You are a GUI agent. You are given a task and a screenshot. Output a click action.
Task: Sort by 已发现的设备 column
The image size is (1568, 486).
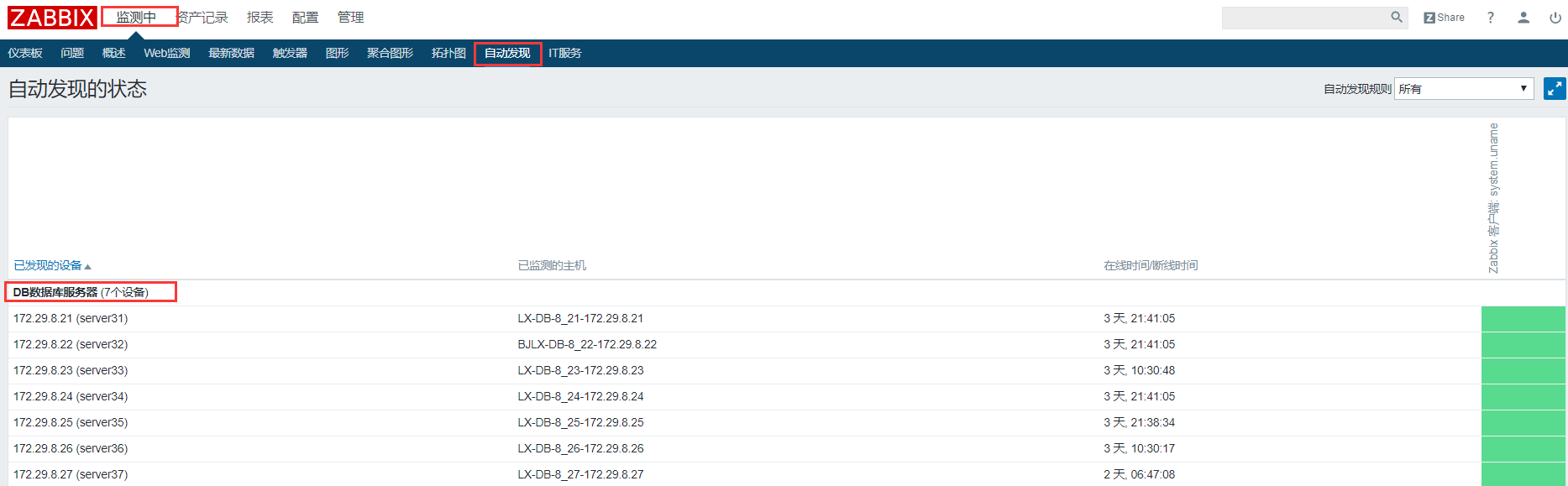(x=52, y=265)
